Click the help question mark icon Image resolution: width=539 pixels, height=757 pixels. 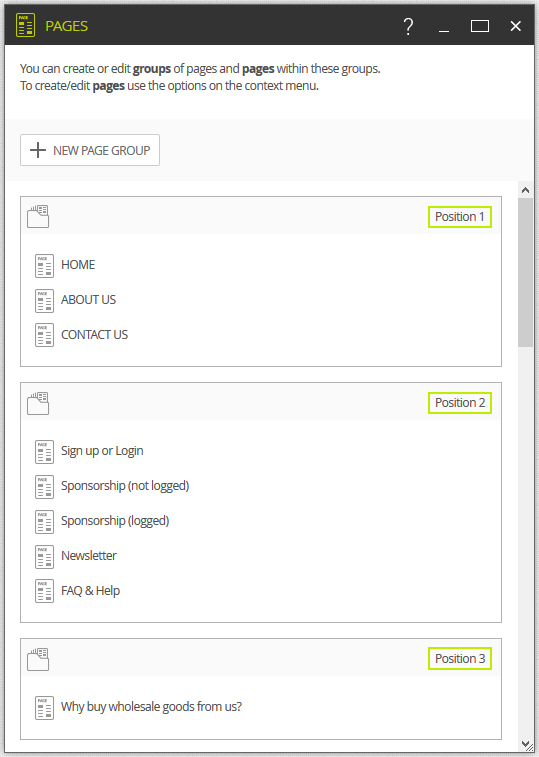click(x=408, y=26)
